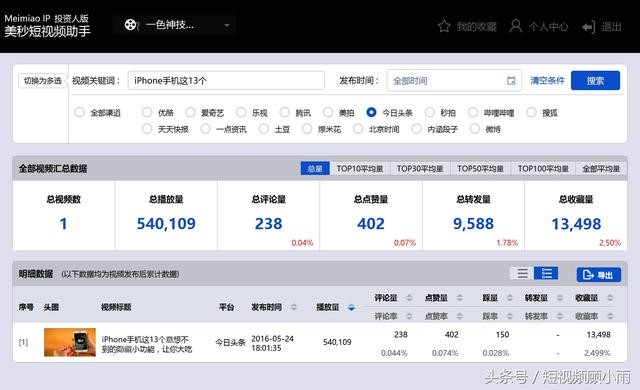This screenshot has width=640, height=390.
Task: Select the 全部渠道 radio button
Action: point(79,112)
